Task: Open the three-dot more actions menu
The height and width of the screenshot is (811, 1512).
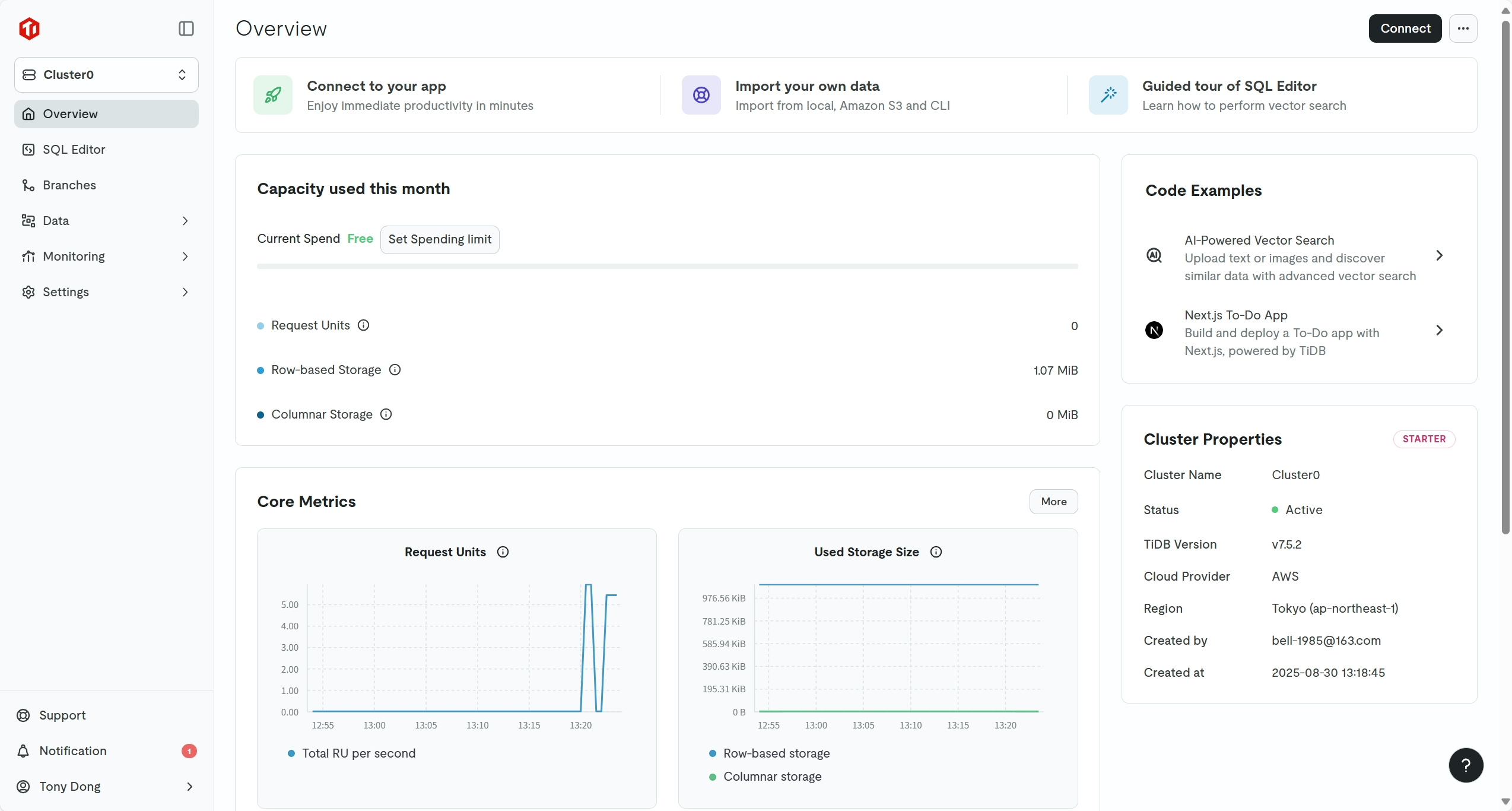Action: 1463,28
